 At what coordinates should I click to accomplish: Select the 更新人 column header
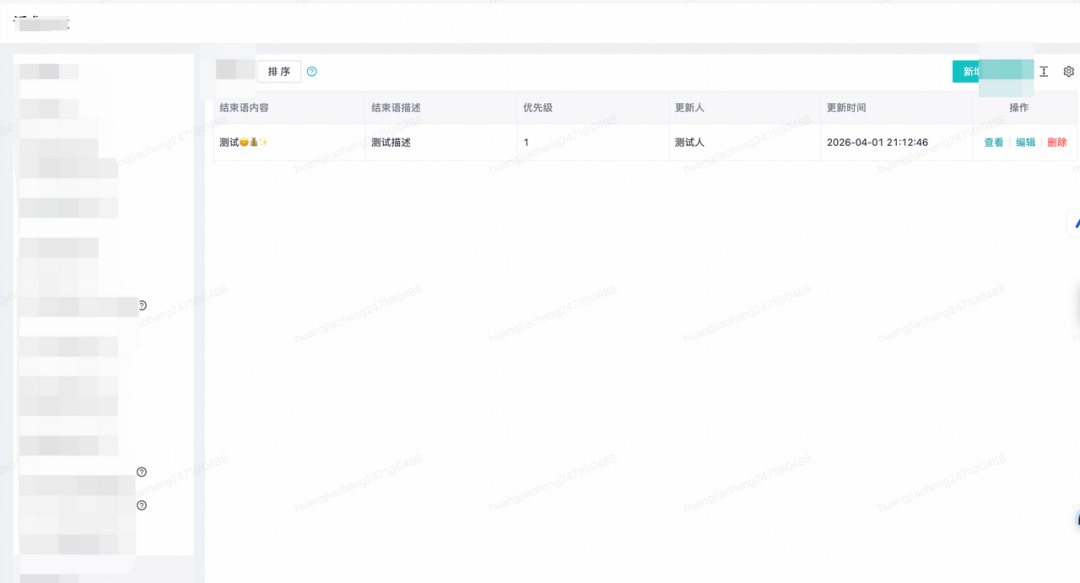pyautogui.click(x=745, y=108)
